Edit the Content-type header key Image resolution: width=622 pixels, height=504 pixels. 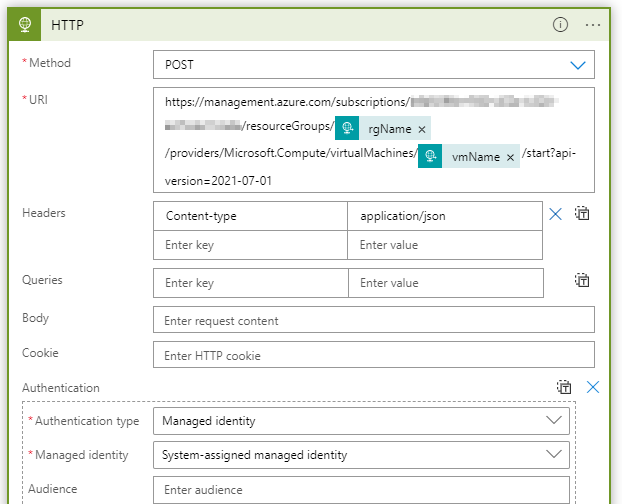click(250, 216)
